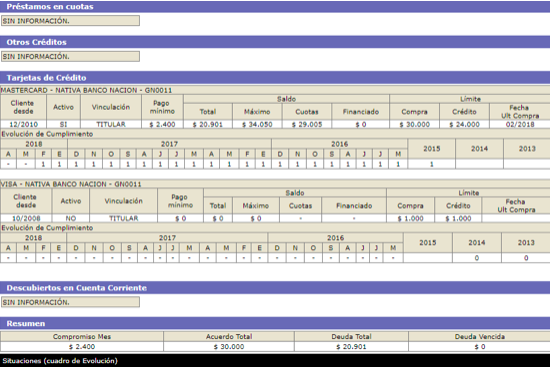Click Mastercard 'Cliente desde' value 12/2010
This screenshot has width=550, height=367.
point(24,124)
